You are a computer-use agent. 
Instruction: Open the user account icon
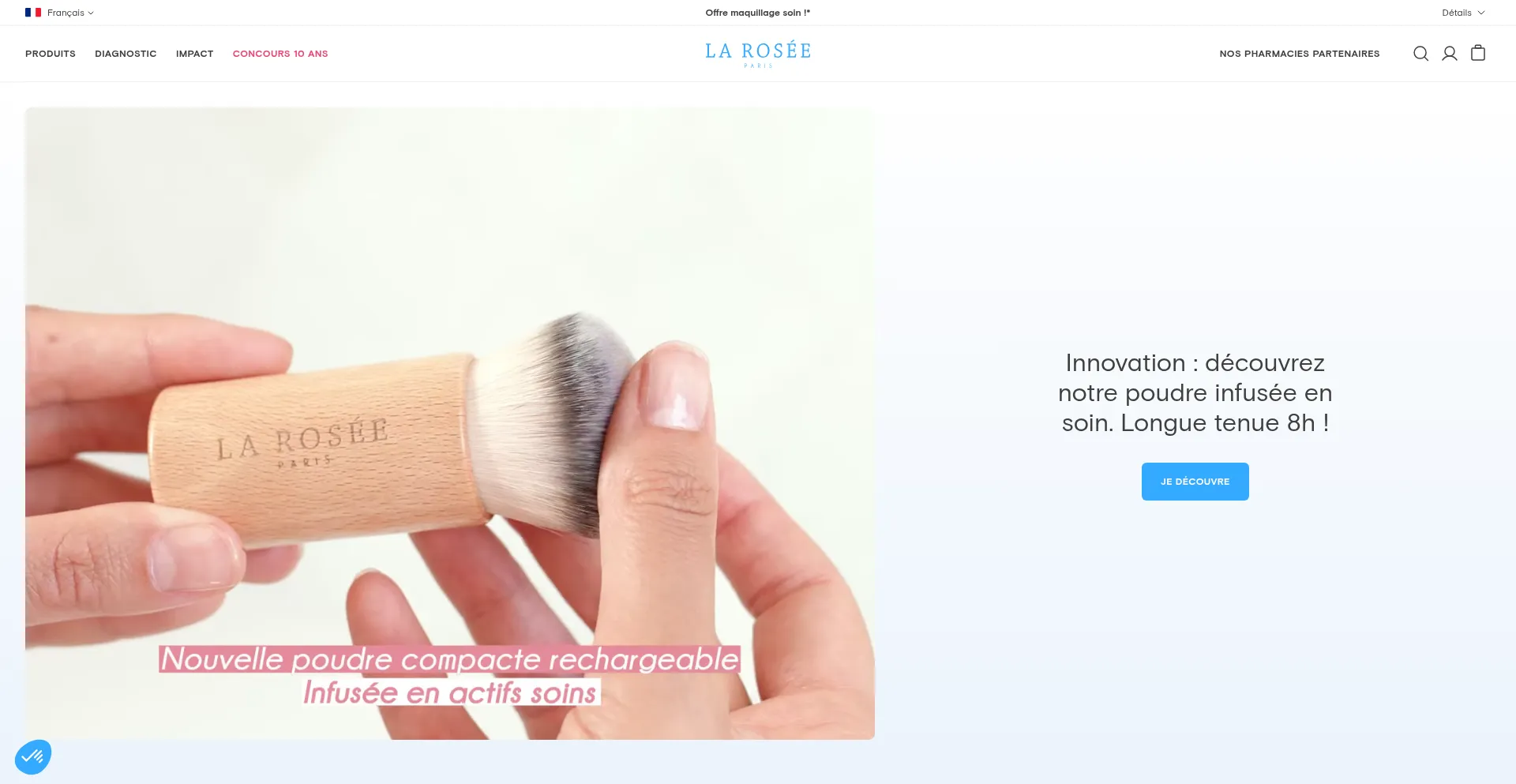tap(1450, 54)
